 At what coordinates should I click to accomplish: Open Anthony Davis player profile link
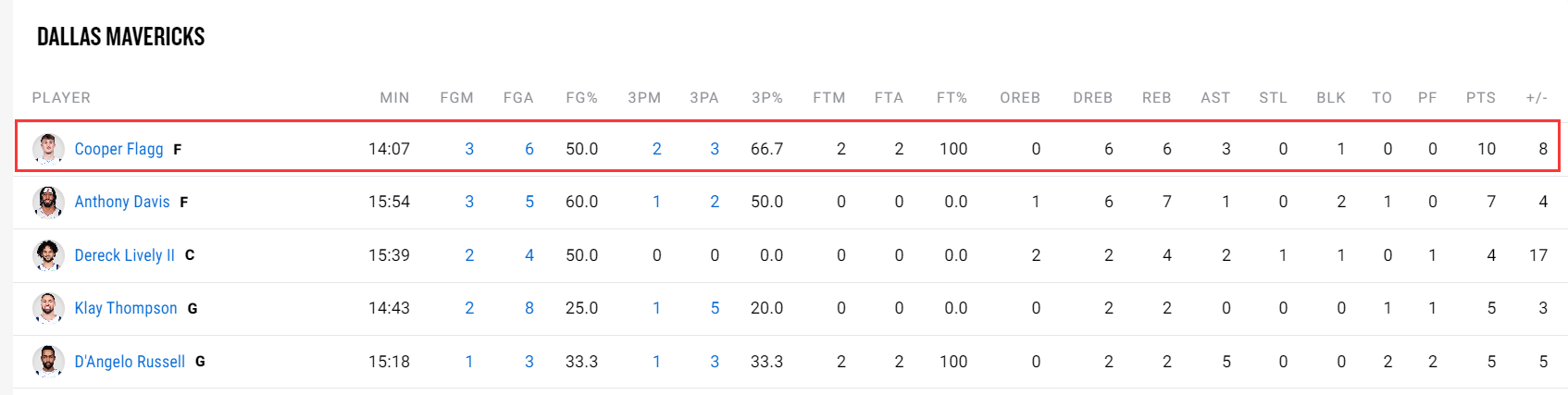[x=122, y=202]
